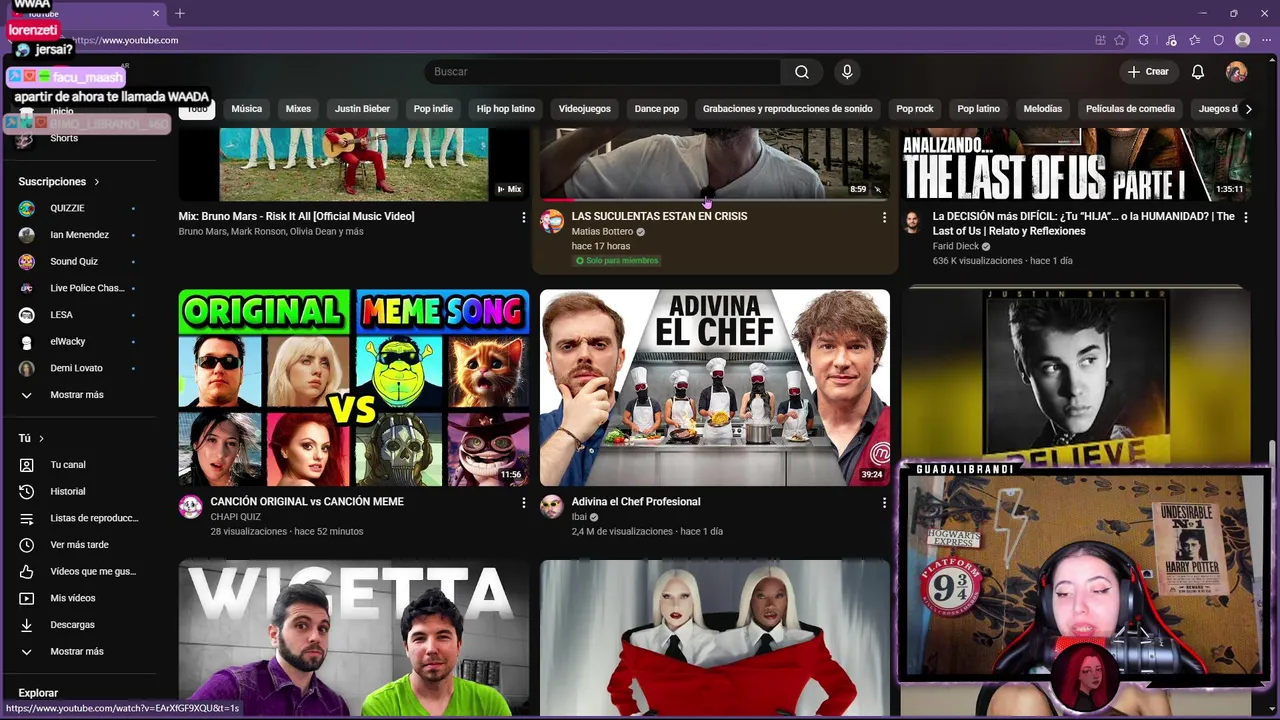1280x720 pixels.
Task: Expand the Suscripciones section header
Action: click(x=59, y=182)
